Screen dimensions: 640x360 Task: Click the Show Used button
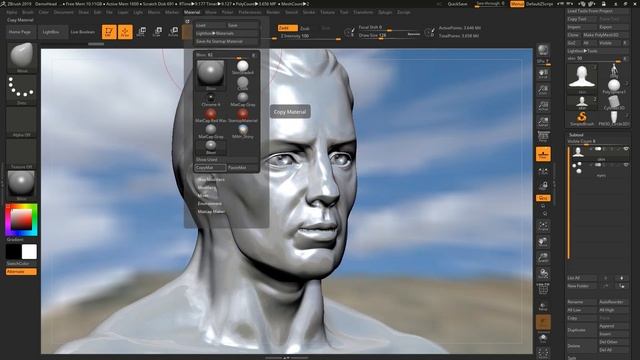pyautogui.click(x=227, y=160)
